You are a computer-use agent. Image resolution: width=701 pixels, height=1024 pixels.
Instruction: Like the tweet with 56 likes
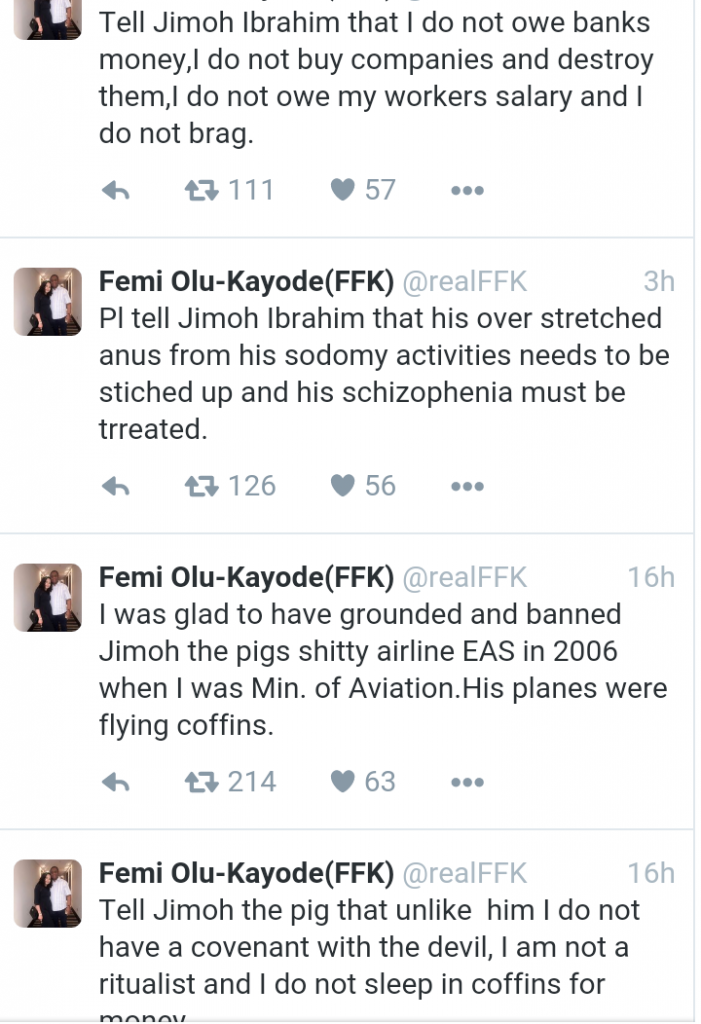[343, 486]
